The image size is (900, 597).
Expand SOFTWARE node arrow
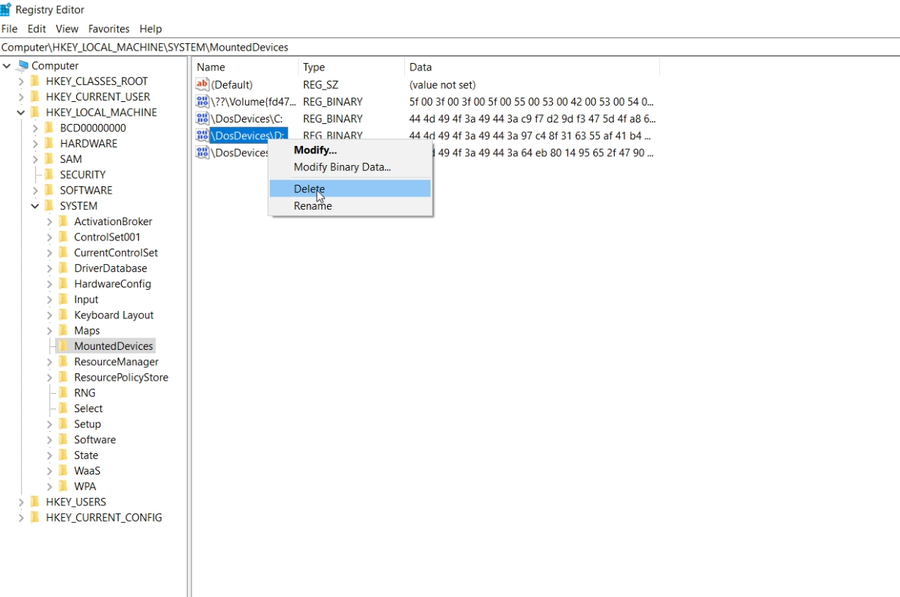(35, 190)
